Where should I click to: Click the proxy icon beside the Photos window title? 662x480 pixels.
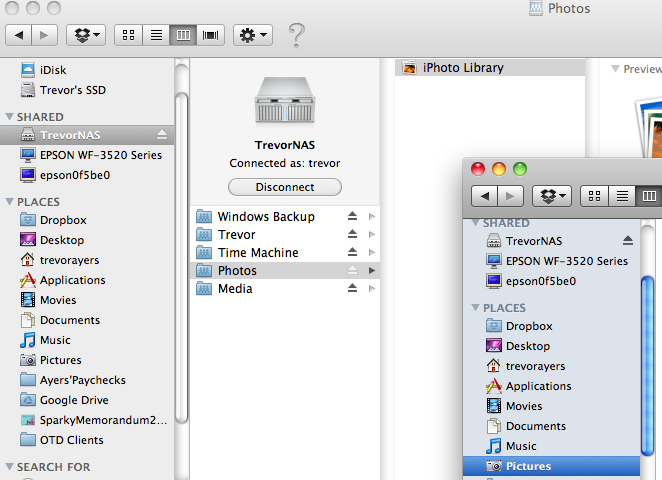coord(536,8)
